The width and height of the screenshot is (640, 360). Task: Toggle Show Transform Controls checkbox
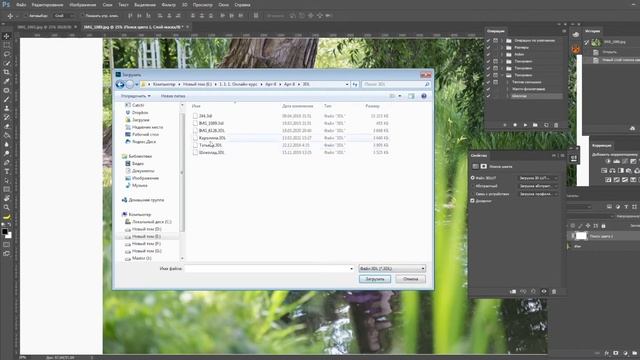pos(82,16)
